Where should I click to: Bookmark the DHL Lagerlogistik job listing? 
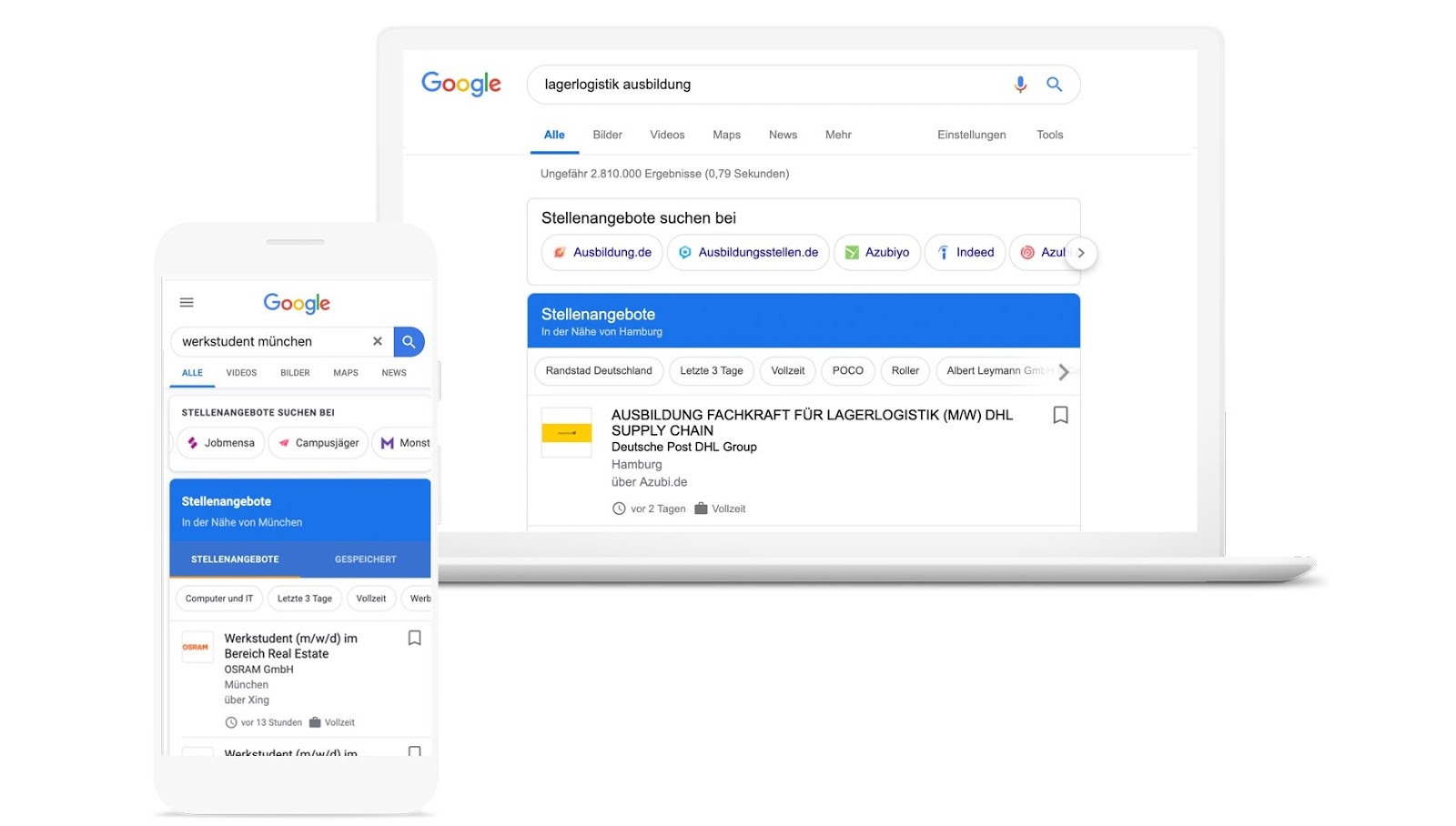[1060, 416]
